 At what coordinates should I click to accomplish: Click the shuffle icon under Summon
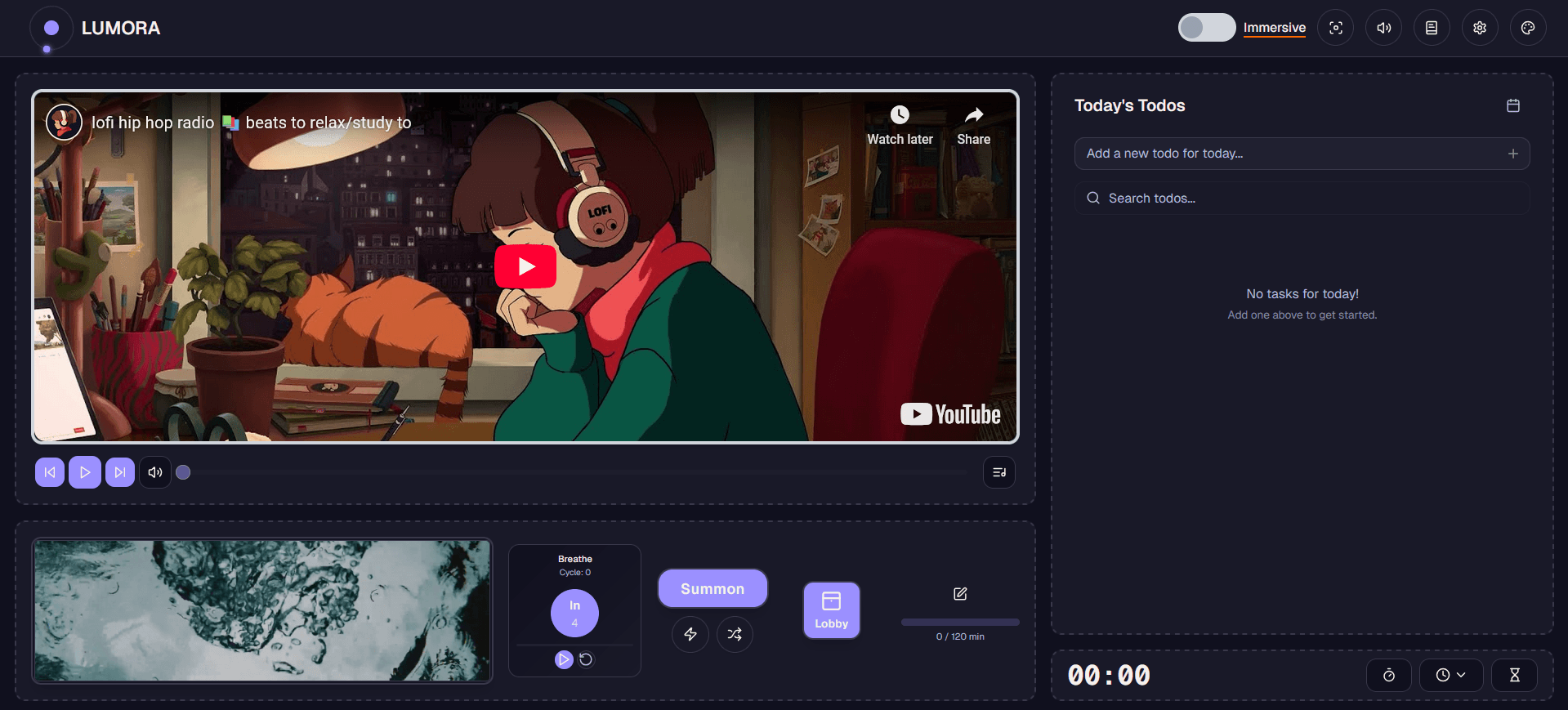(735, 634)
